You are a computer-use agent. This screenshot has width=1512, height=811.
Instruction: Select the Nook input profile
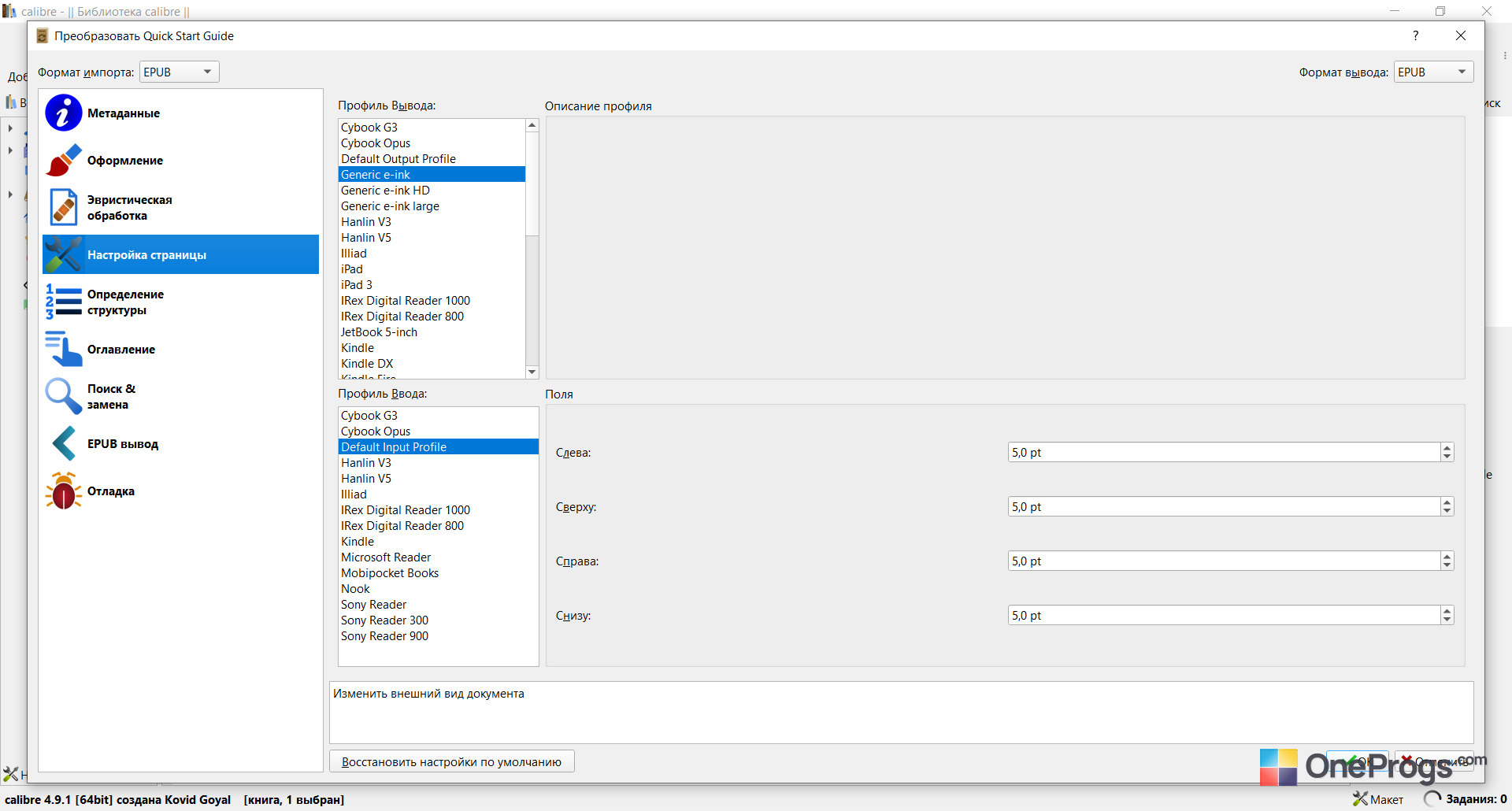(x=439, y=588)
